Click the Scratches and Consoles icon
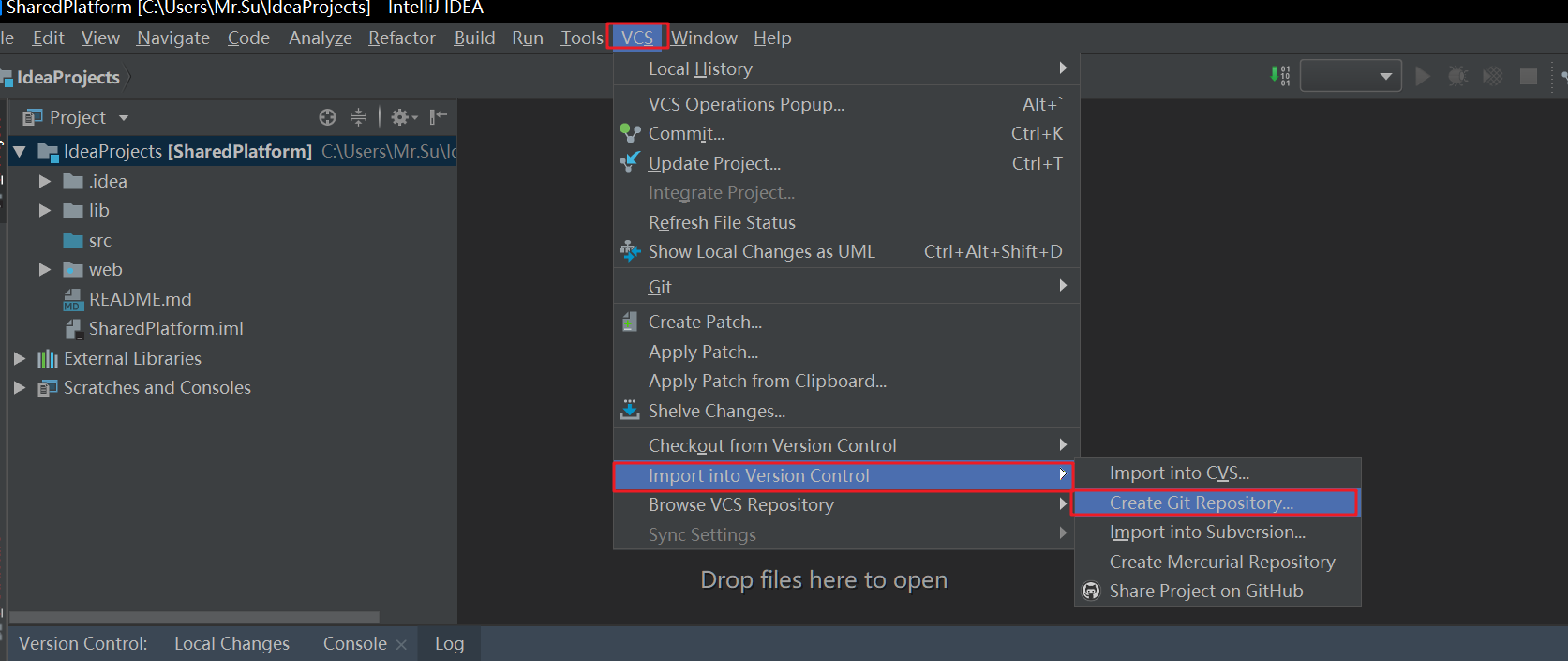Viewport: 1568px width, 661px height. click(47, 388)
